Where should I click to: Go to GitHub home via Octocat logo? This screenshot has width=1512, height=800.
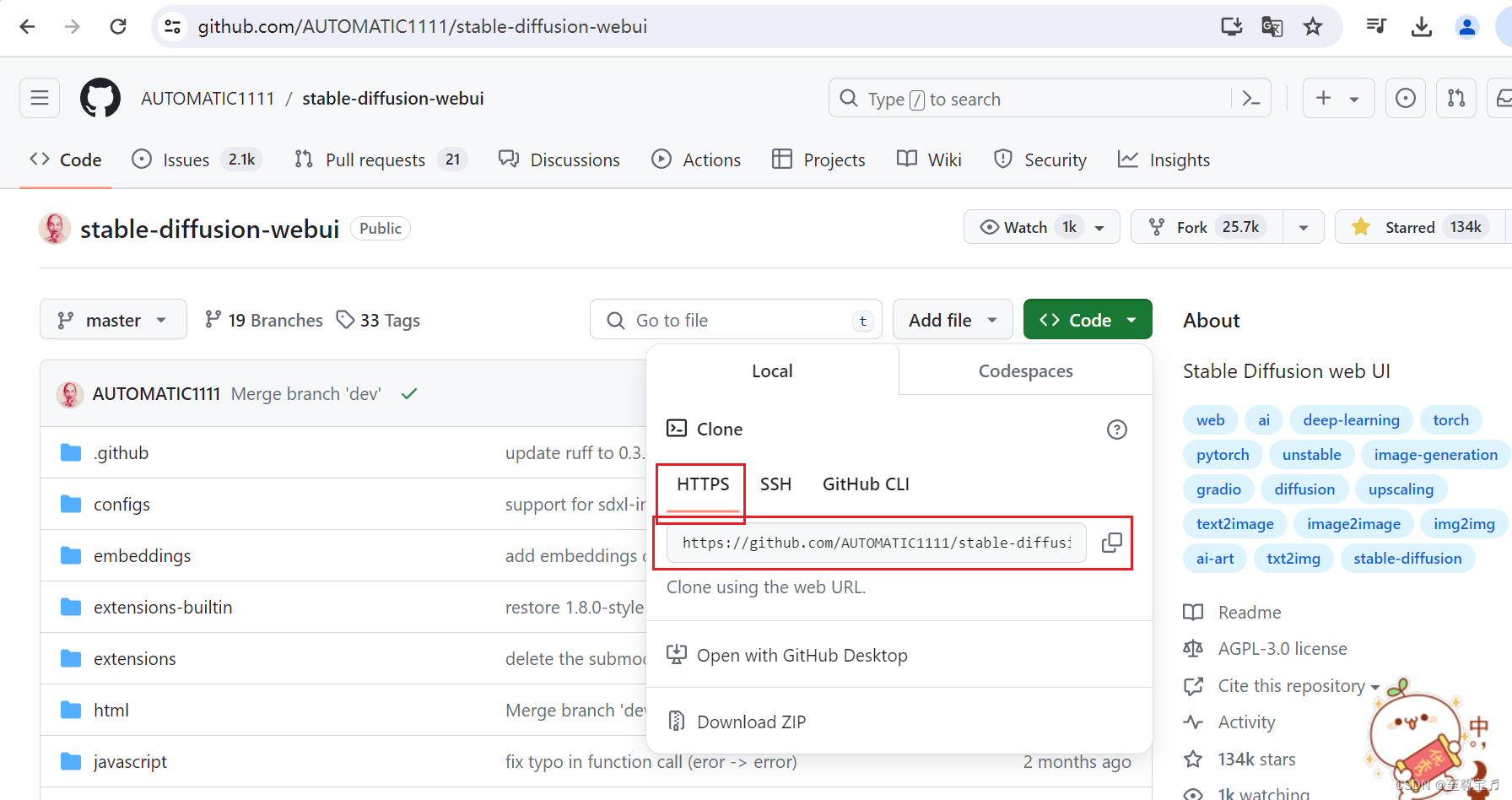(x=100, y=98)
